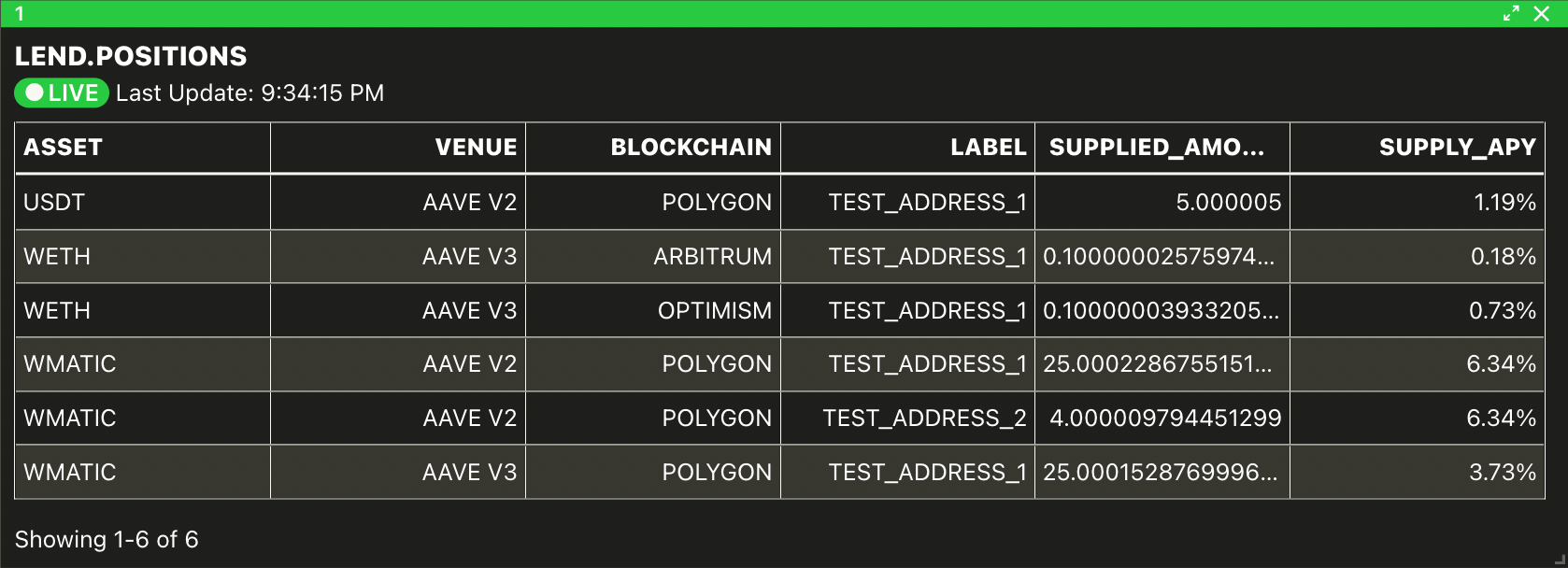Sort by the ASSET column header
1568x568 pixels.
143,148
